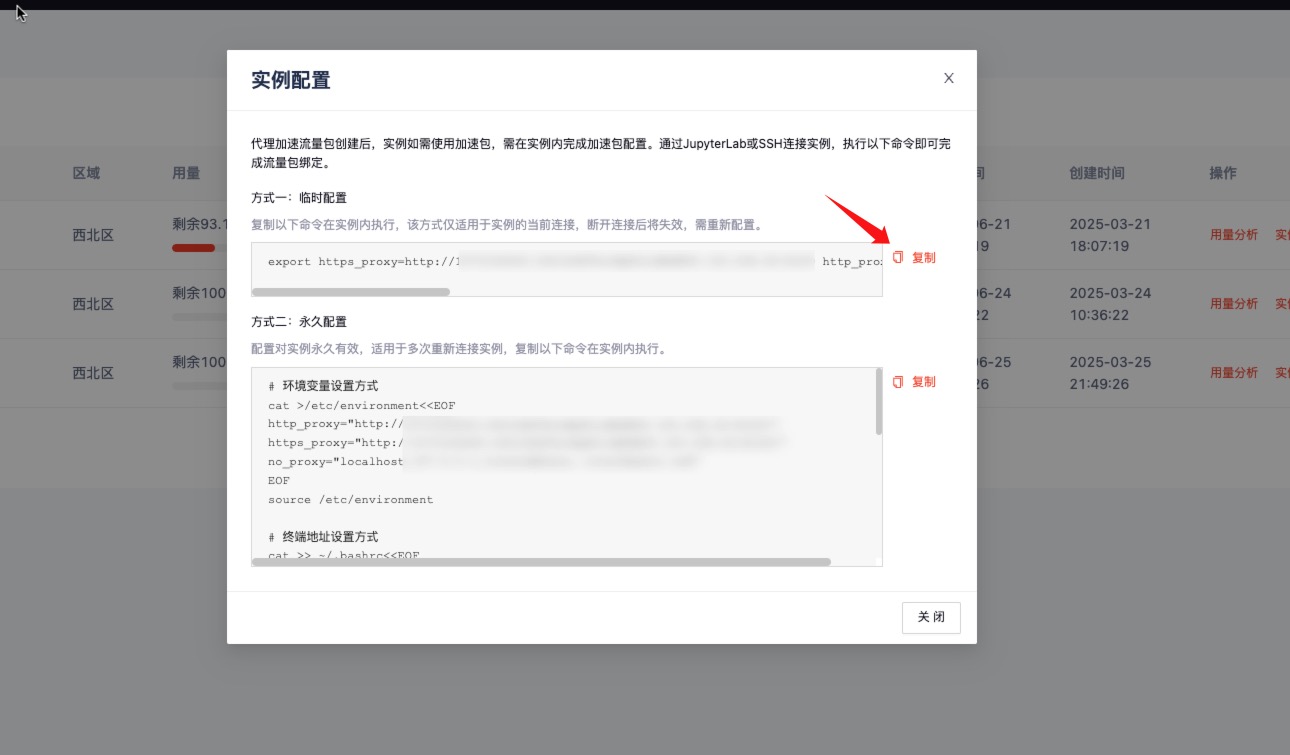Click the red usage progress bar

pos(193,248)
